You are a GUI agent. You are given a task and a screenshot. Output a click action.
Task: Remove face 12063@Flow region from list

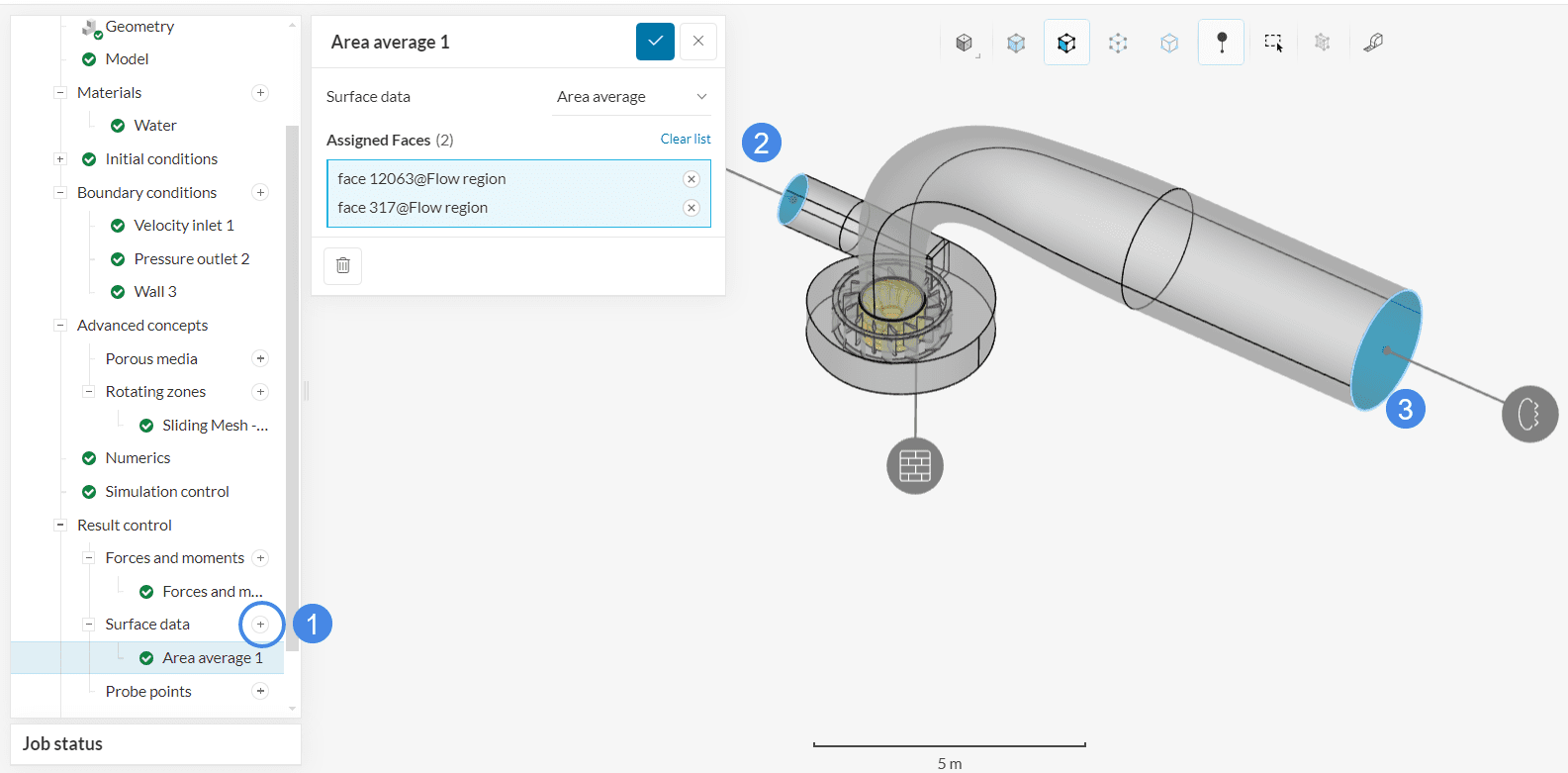(x=692, y=179)
